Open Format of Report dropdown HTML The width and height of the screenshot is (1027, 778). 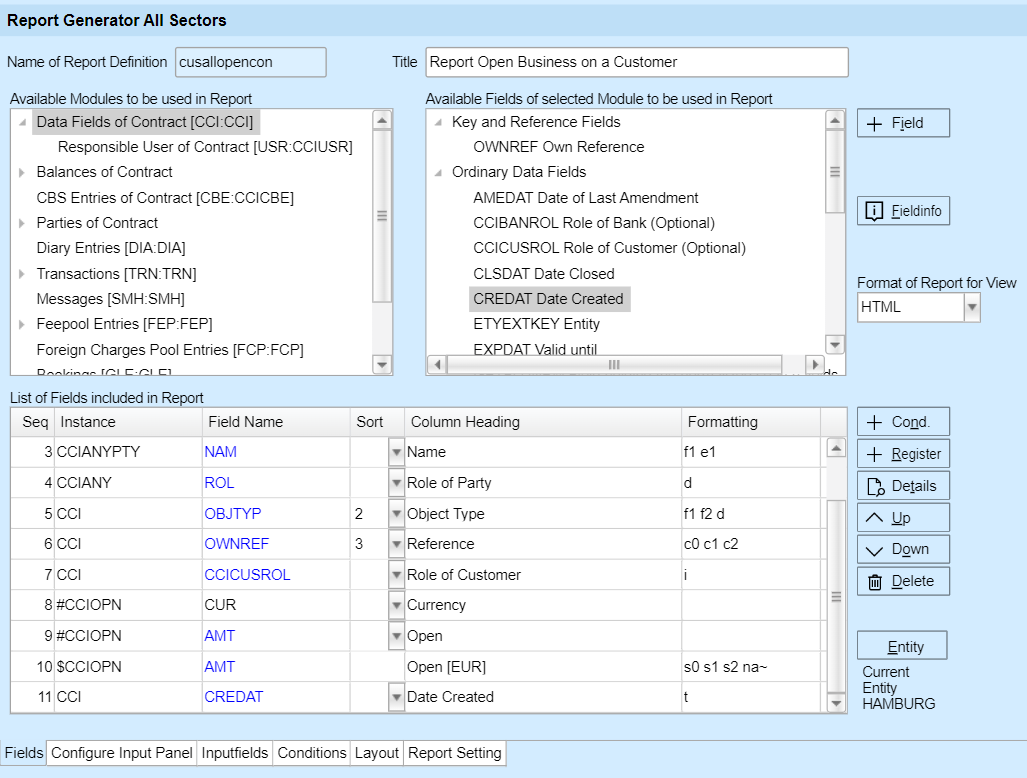[972, 307]
